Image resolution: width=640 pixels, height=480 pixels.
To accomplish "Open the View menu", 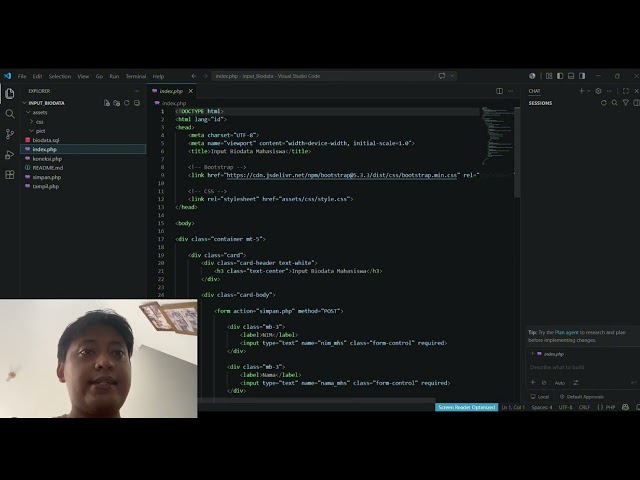I will (83, 76).
